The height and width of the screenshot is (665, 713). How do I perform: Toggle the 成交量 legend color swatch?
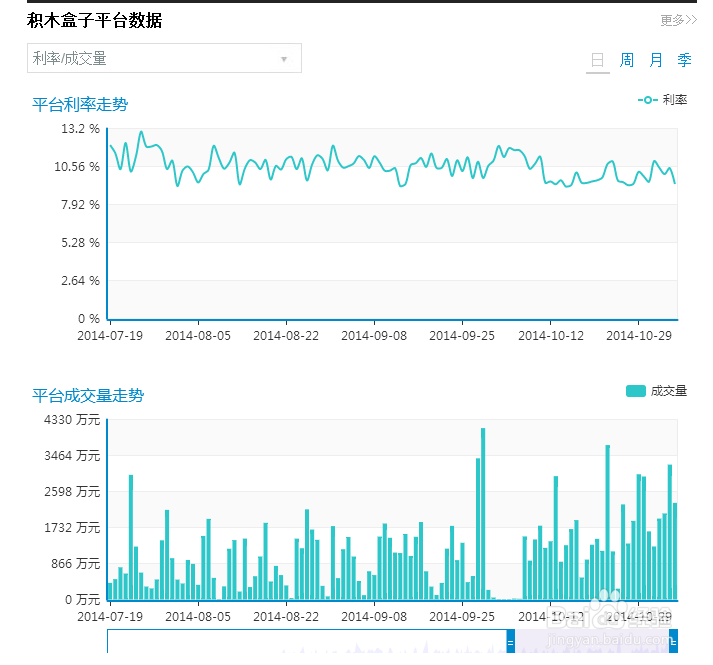tap(636, 391)
